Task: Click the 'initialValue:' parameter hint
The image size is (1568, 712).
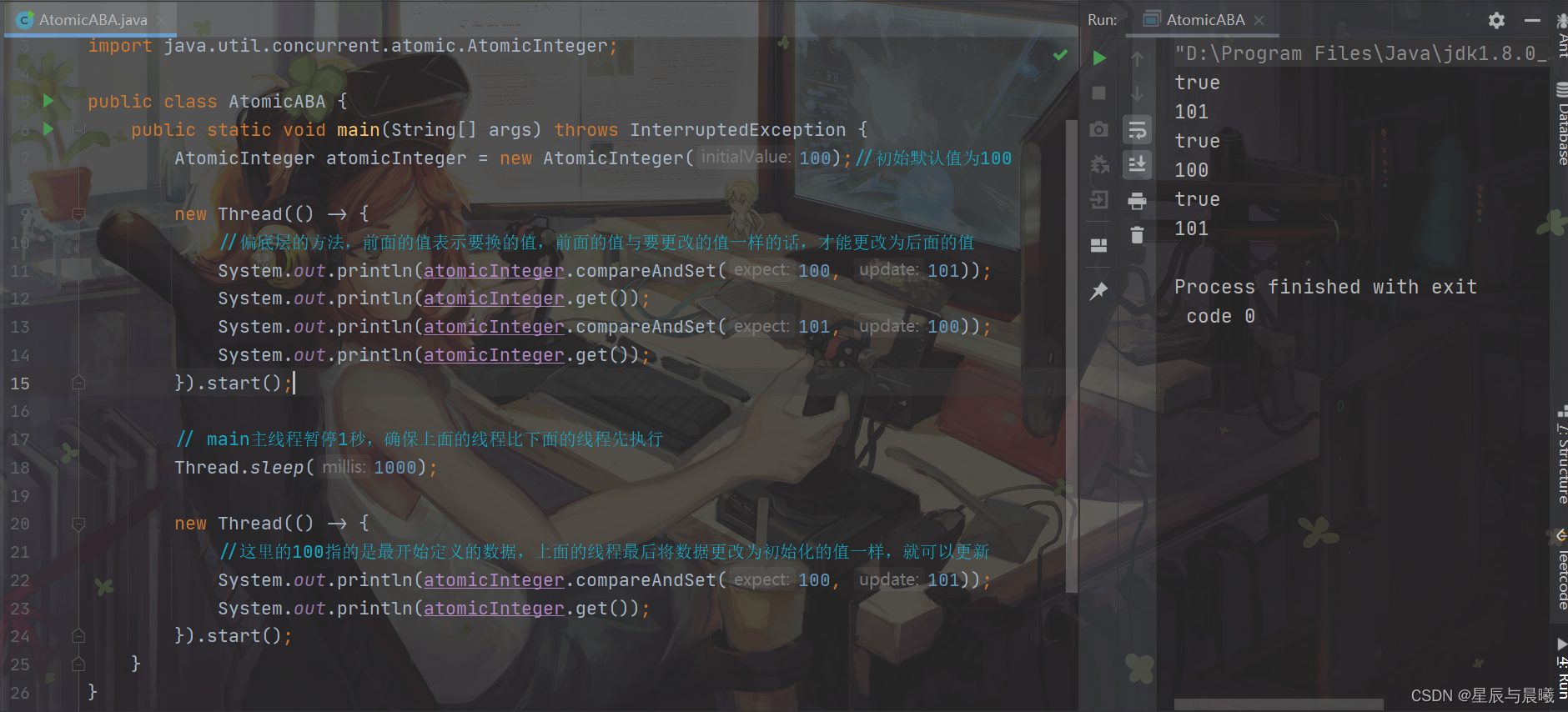Action: click(746, 157)
